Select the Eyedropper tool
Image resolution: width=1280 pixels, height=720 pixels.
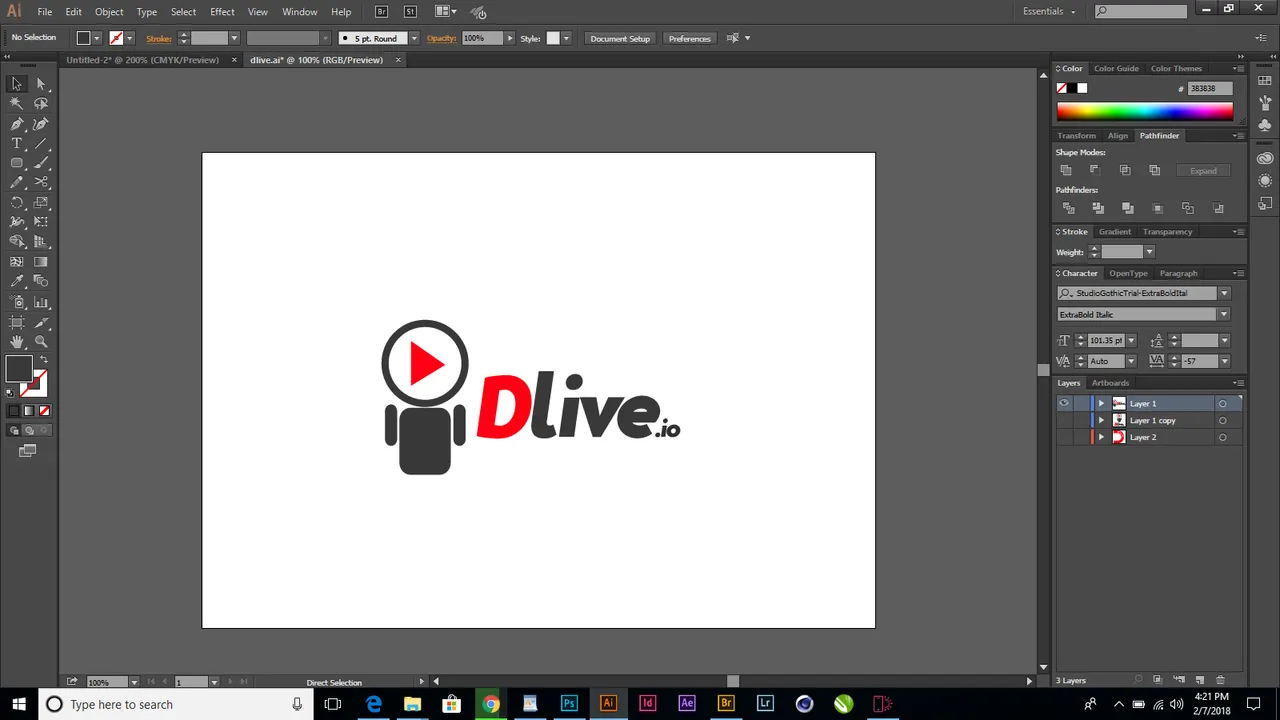(17, 282)
